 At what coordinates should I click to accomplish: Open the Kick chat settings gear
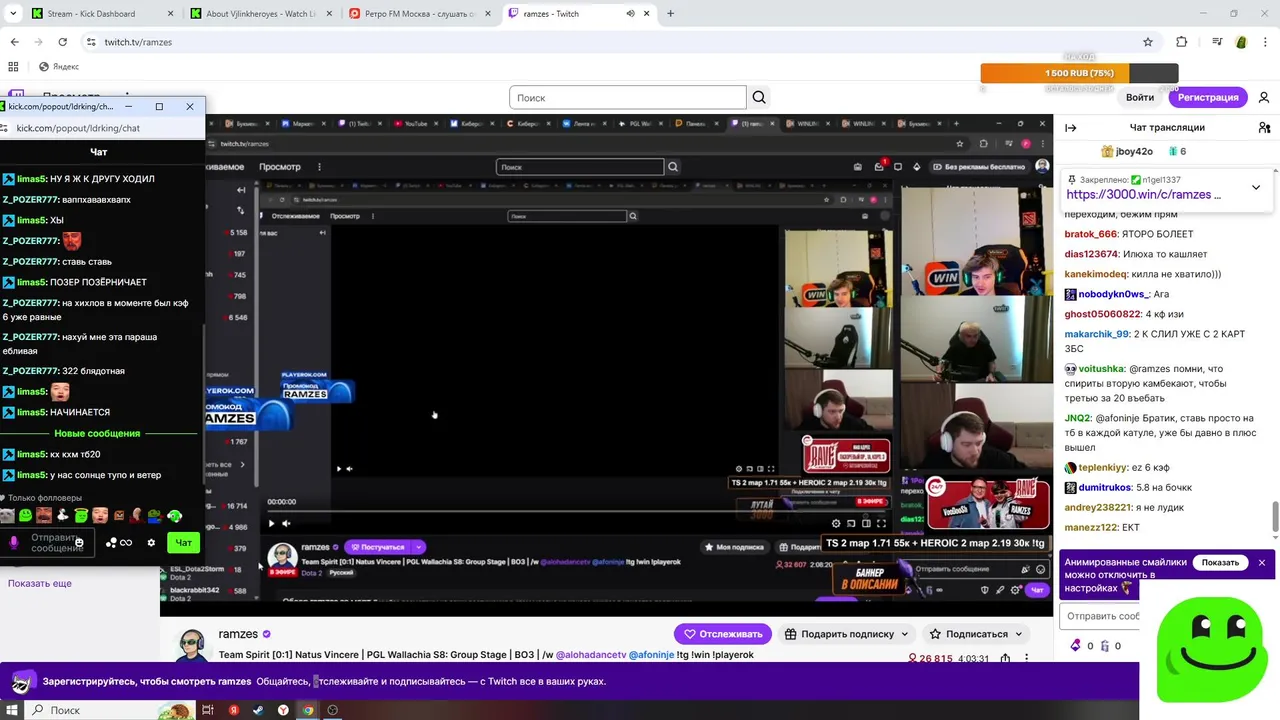[151, 543]
